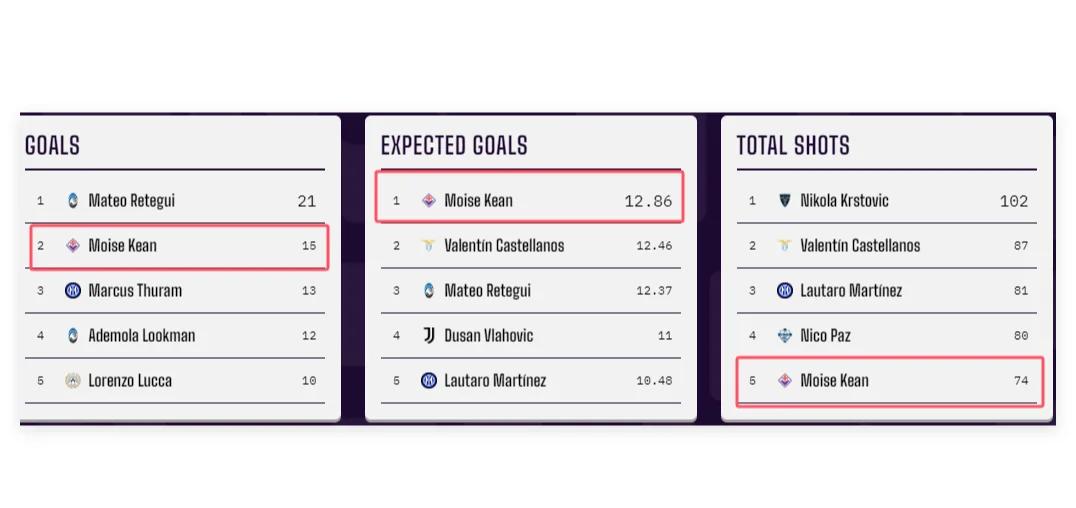The image size is (1076, 508).
Task: Click the Fiorentina crest beside Moise Kean in Total Shots
Action: click(785, 381)
